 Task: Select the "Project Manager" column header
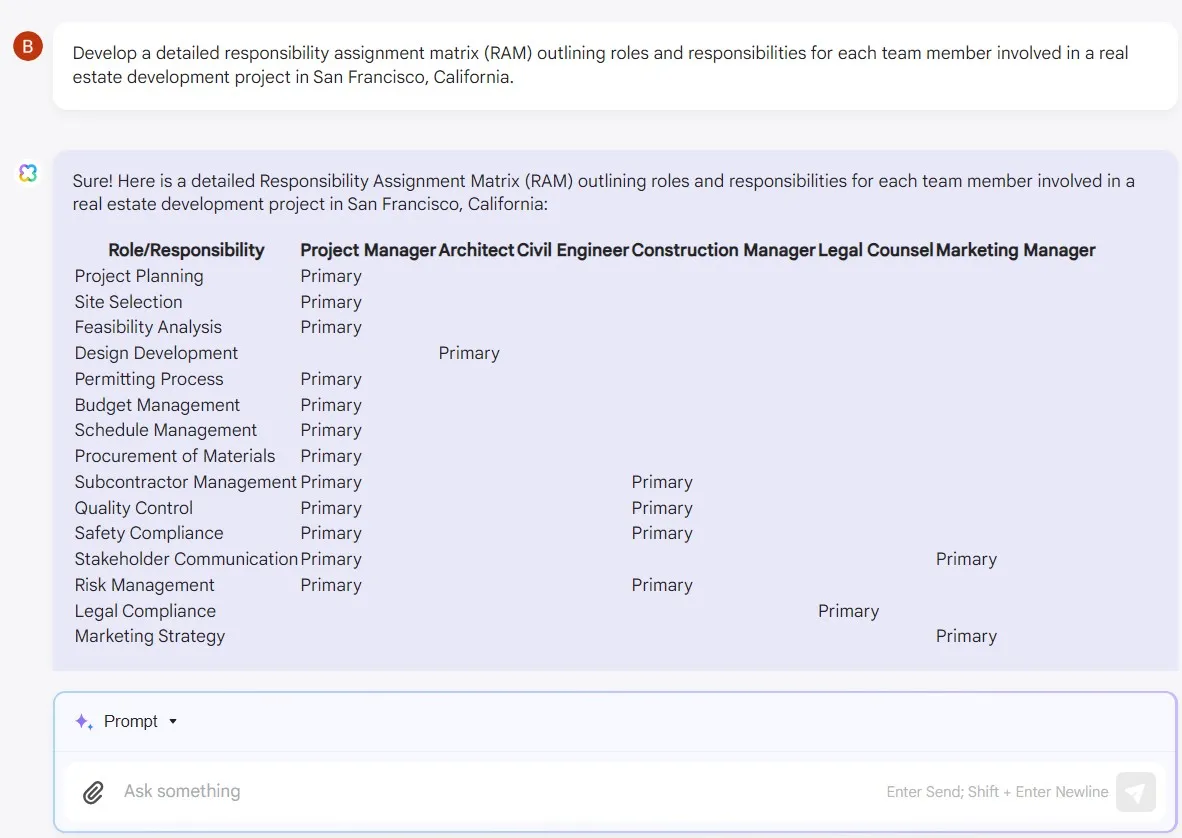click(368, 250)
